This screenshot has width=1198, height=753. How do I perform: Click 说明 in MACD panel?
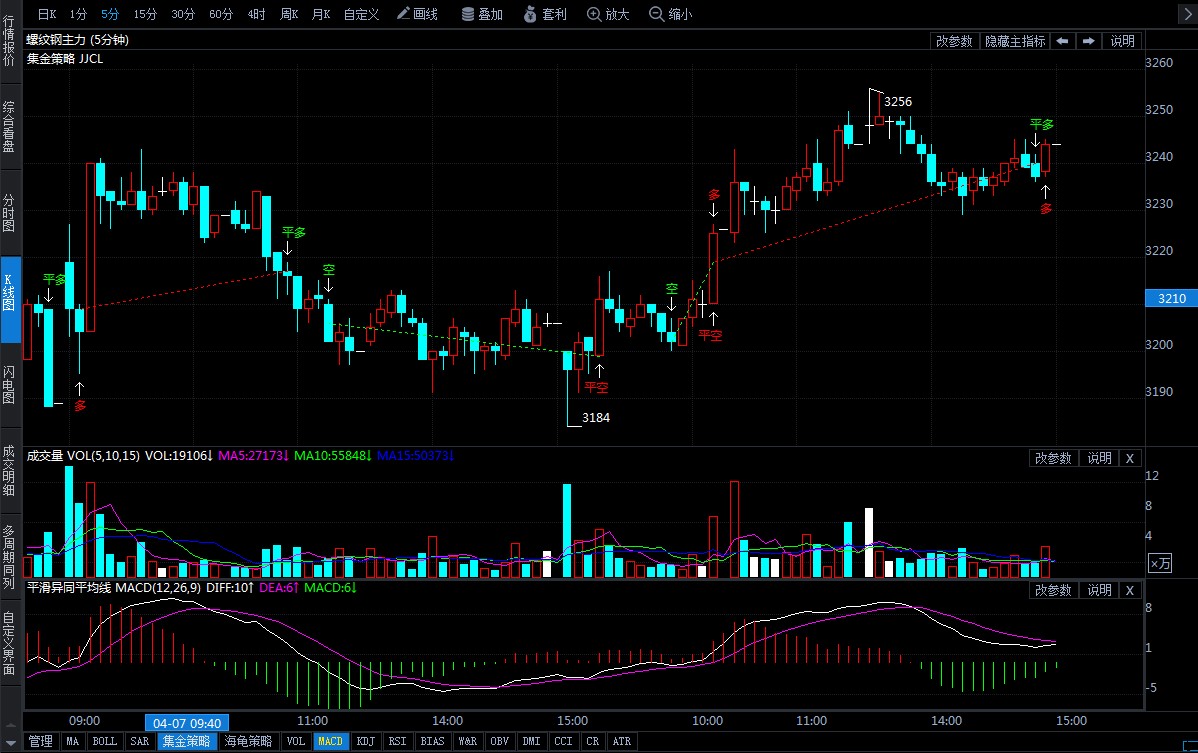pyautogui.click(x=1099, y=590)
